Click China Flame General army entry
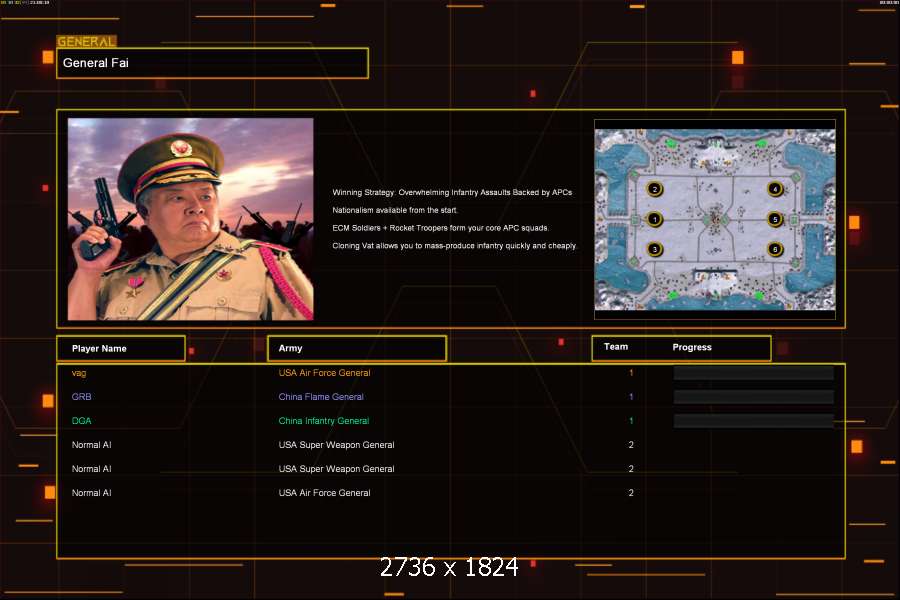900x600 pixels. pyautogui.click(x=321, y=397)
